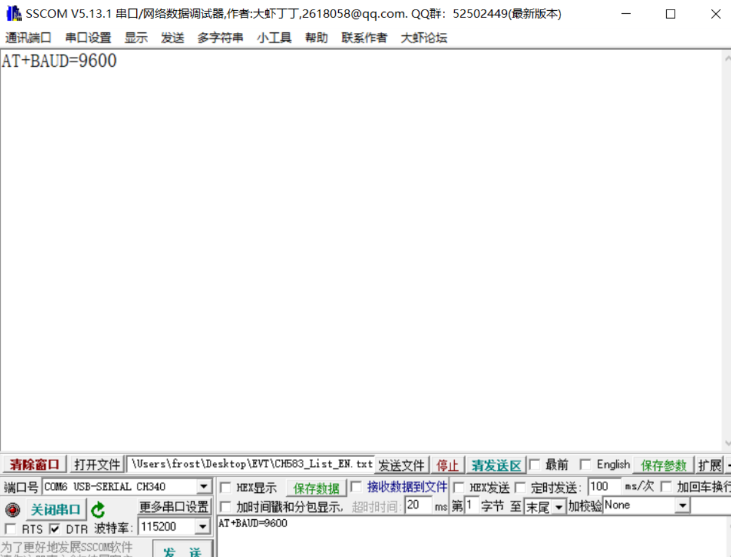Uncheck the DTR checkbox
The width and height of the screenshot is (731, 557).
tap(55, 529)
